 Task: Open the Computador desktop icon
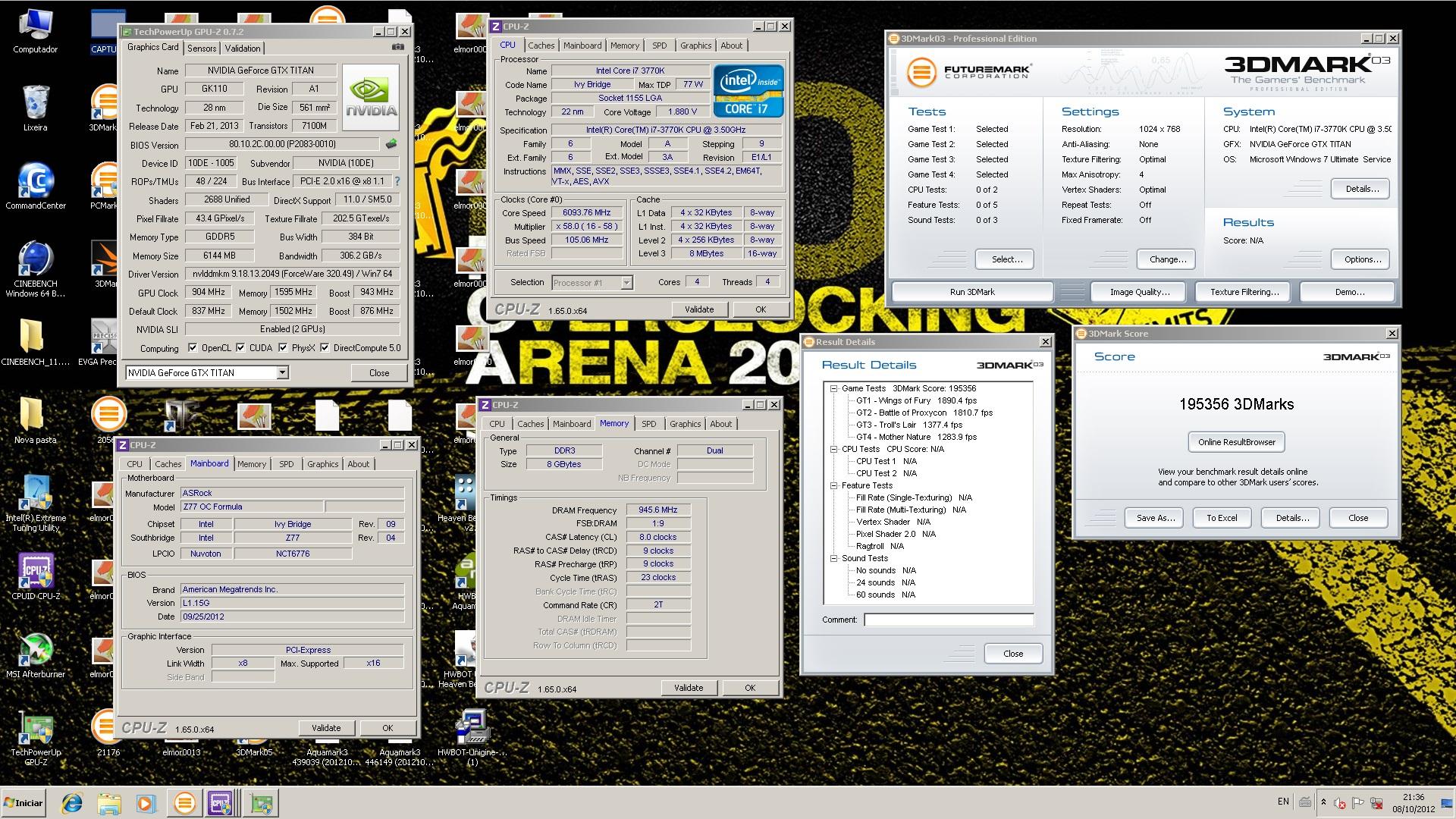[x=35, y=31]
